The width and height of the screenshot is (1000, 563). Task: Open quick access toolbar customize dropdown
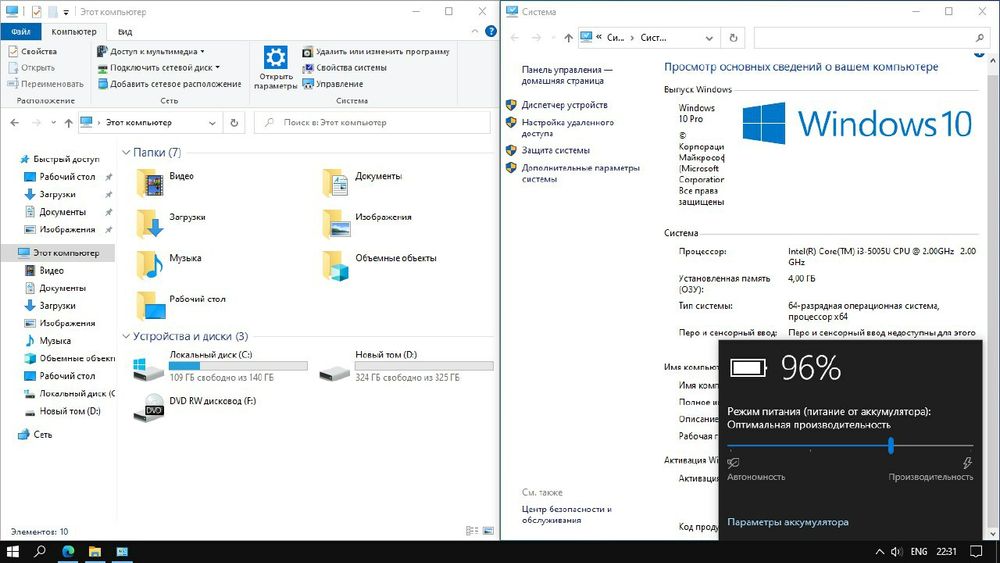click(x=66, y=12)
